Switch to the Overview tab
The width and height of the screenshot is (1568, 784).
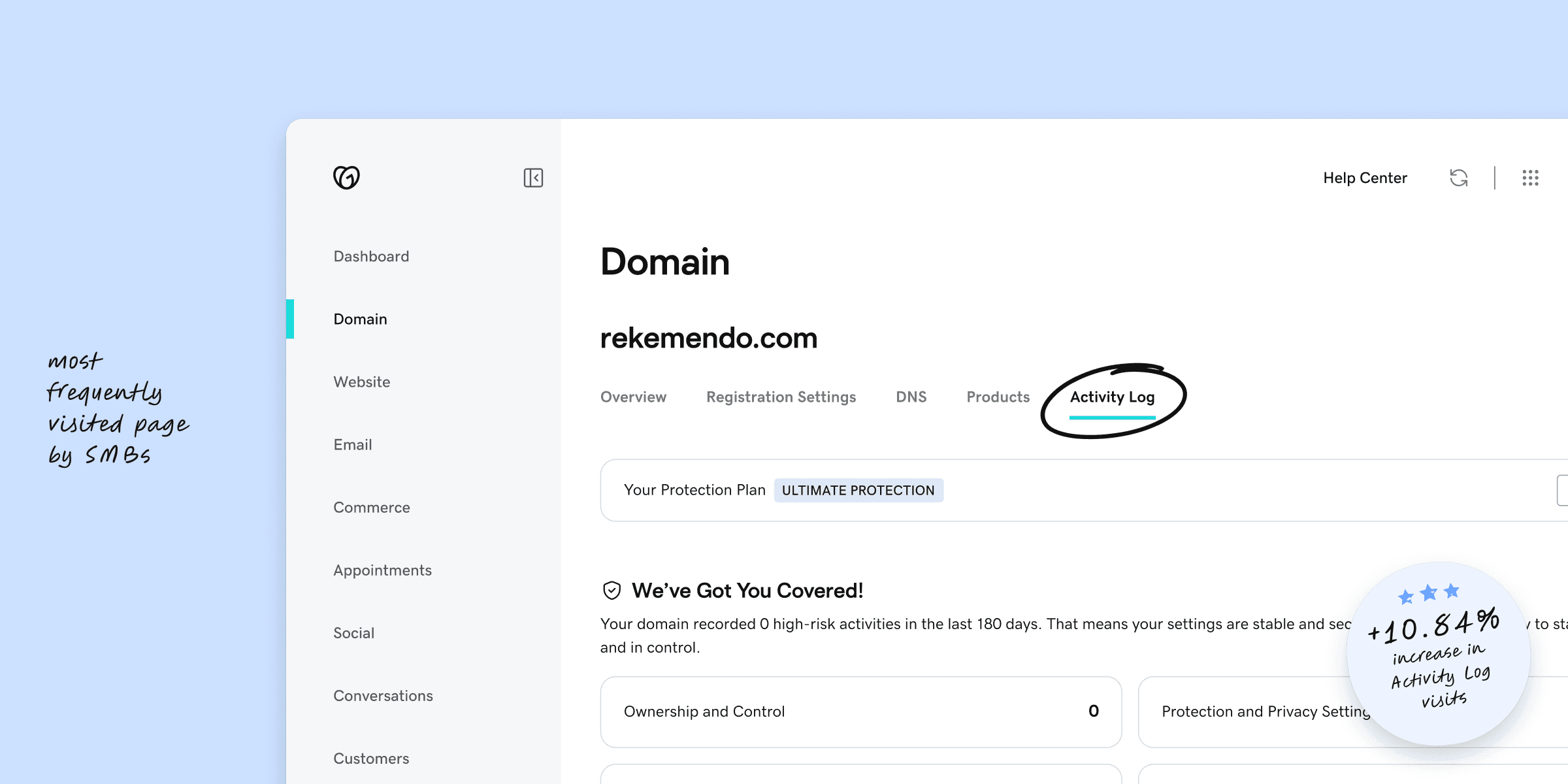click(633, 397)
